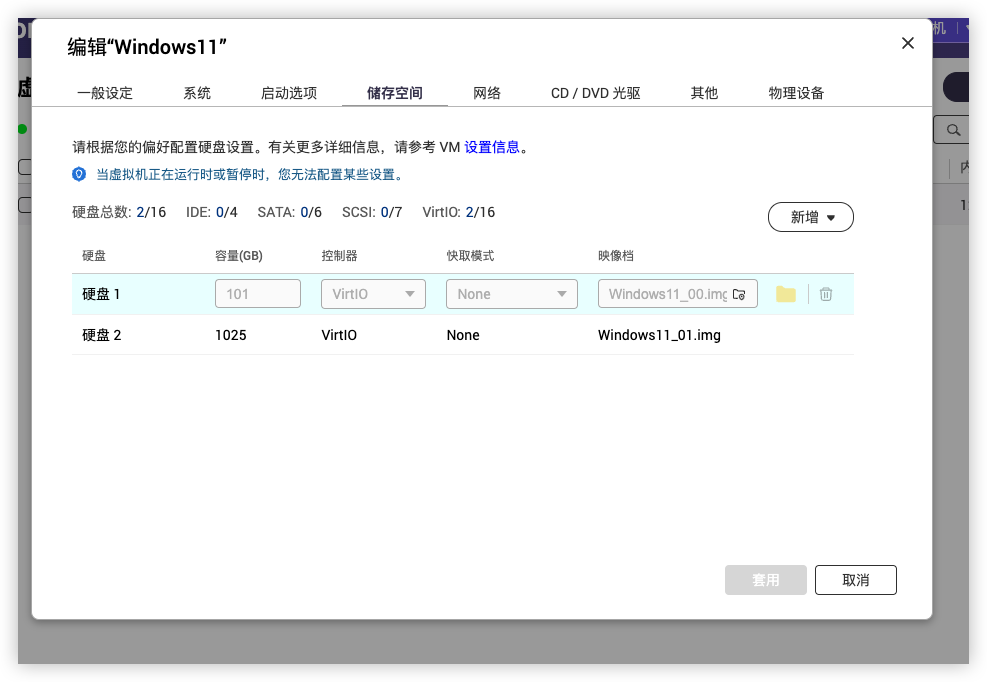
Task: Open the 快取模式 None dropdown
Action: click(511, 294)
